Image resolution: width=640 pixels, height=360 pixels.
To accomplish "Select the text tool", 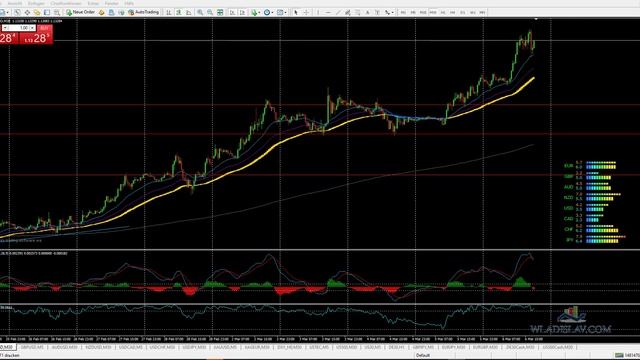I will click(x=367, y=12).
